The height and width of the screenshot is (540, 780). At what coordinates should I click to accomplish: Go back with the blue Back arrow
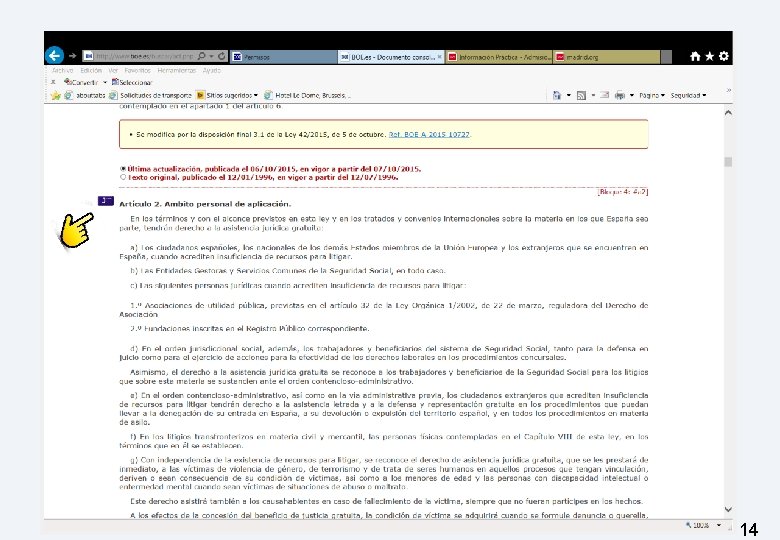tap(55, 55)
